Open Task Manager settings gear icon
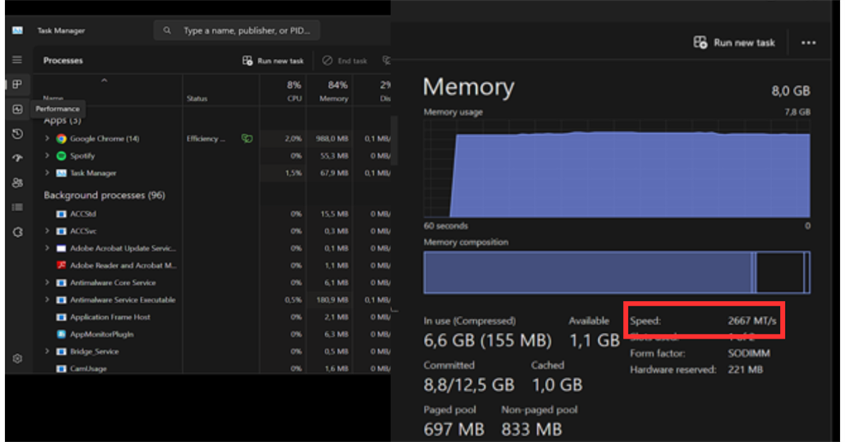This screenshot has height=442, width=845. 17,358
